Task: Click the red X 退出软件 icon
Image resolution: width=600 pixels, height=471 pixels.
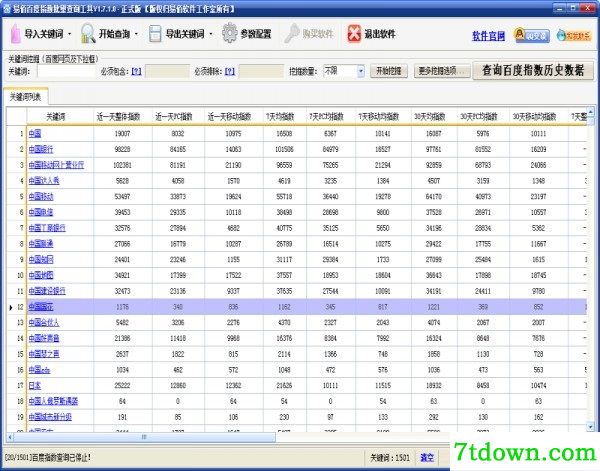Action: click(x=354, y=33)
